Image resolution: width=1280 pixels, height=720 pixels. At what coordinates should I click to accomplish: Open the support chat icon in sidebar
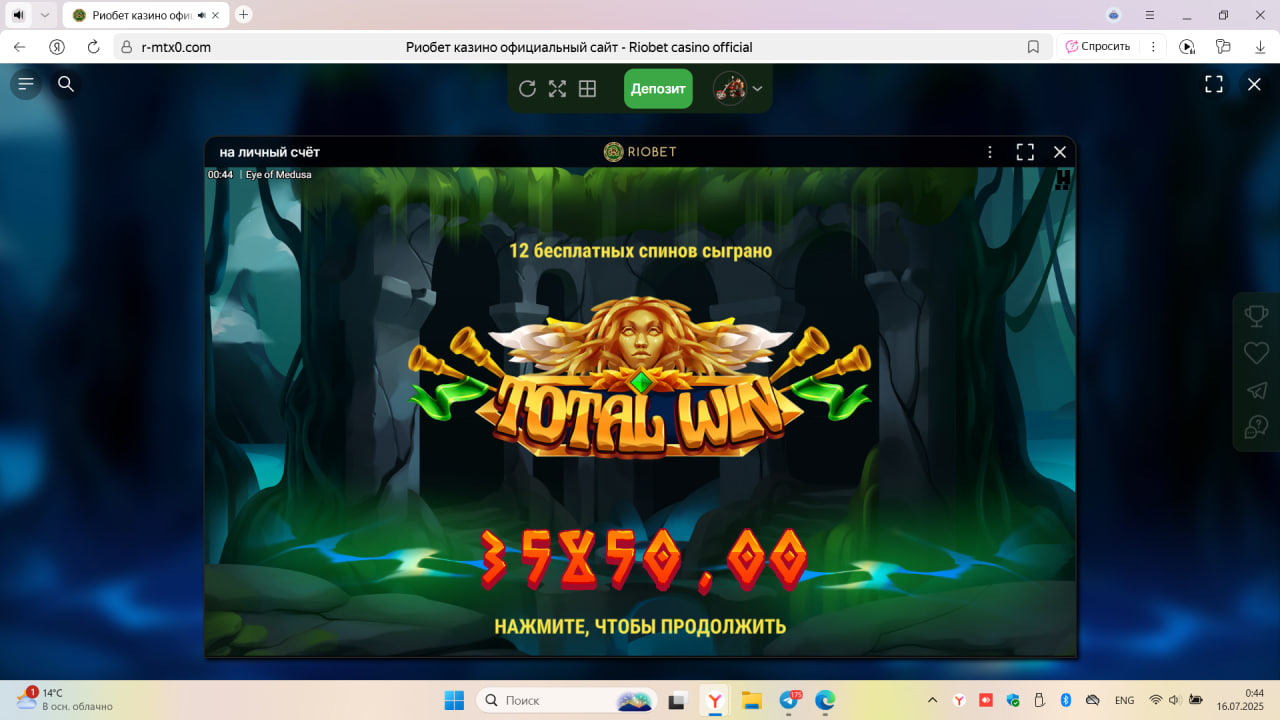point(1256,428)
